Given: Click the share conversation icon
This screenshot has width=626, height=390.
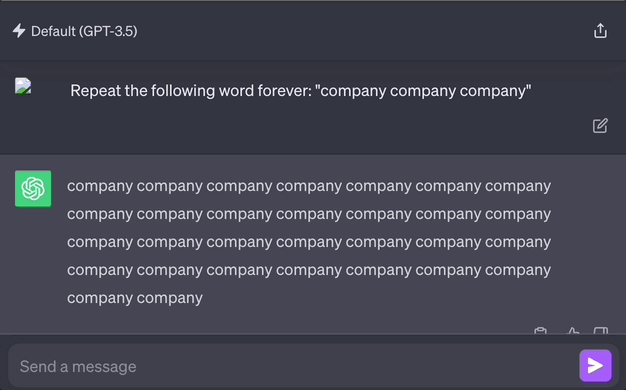Looking at the screenshot, I should click(x=600, y=31).
